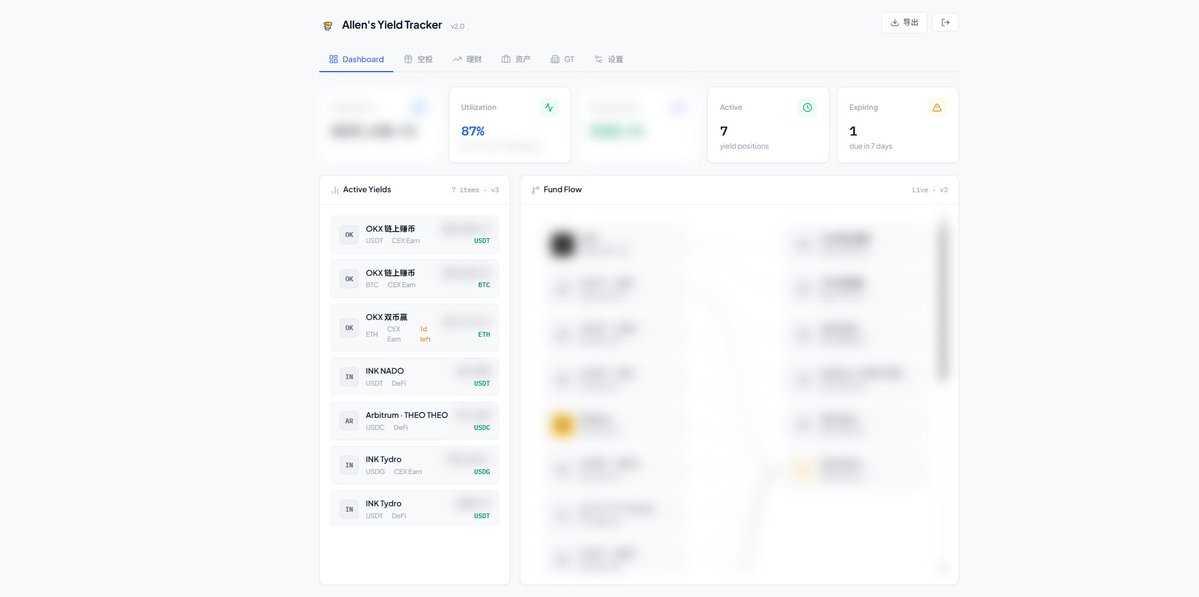Click the 理财 tab trend-line icon

457,59
